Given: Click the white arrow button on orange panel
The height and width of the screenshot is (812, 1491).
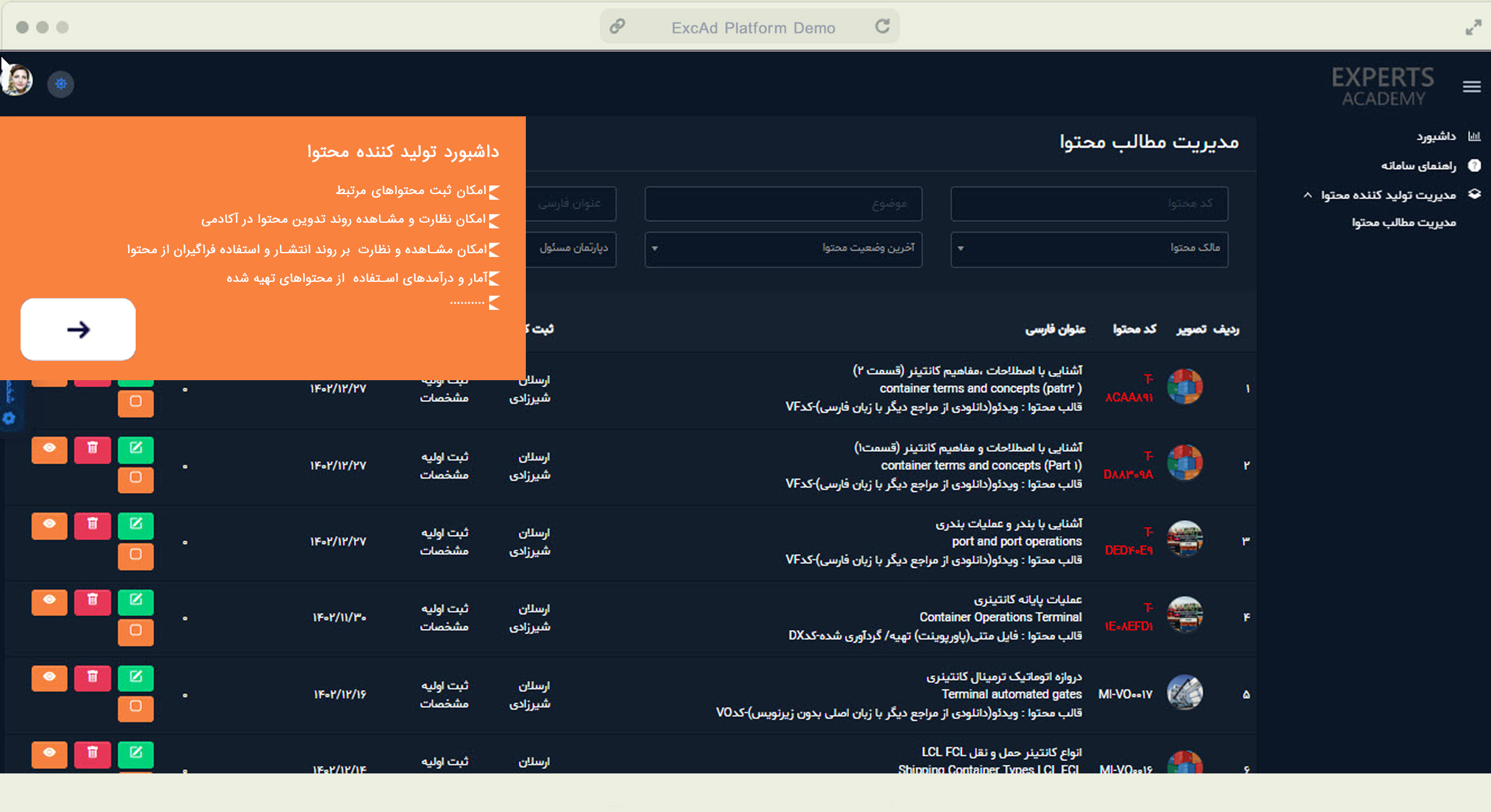Looking at the screenshot, I should 78,329.
